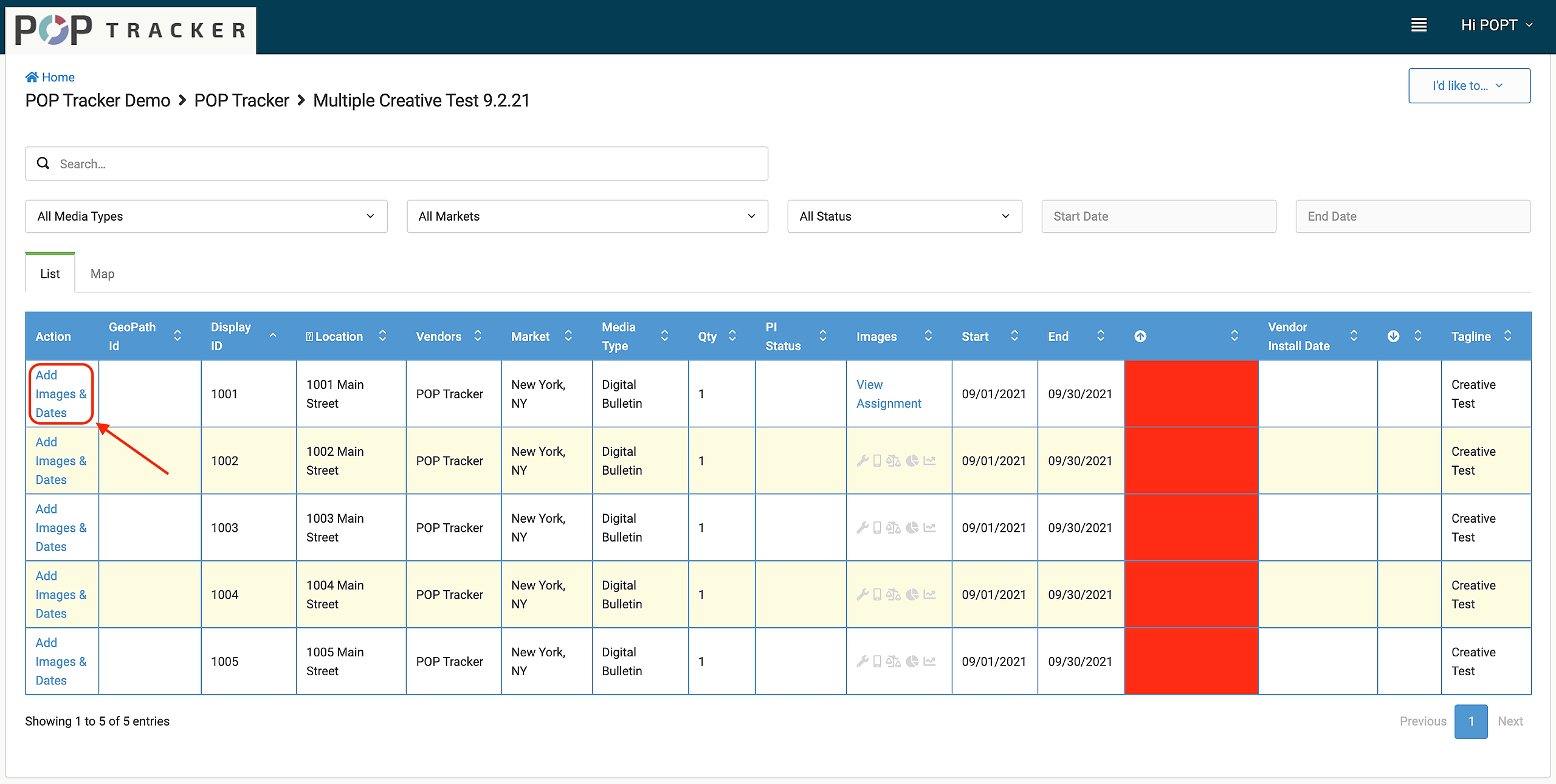
Task: Sort the table by Vendors
Action: (x=453, y=336)
